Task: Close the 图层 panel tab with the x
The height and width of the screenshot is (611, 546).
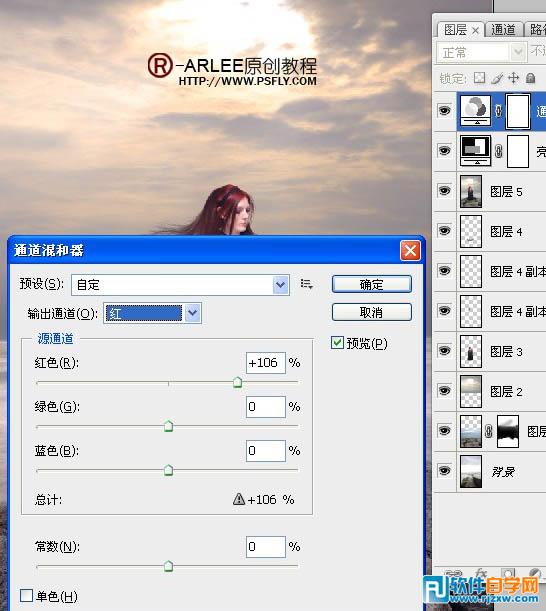Action: tap(475, 30)
